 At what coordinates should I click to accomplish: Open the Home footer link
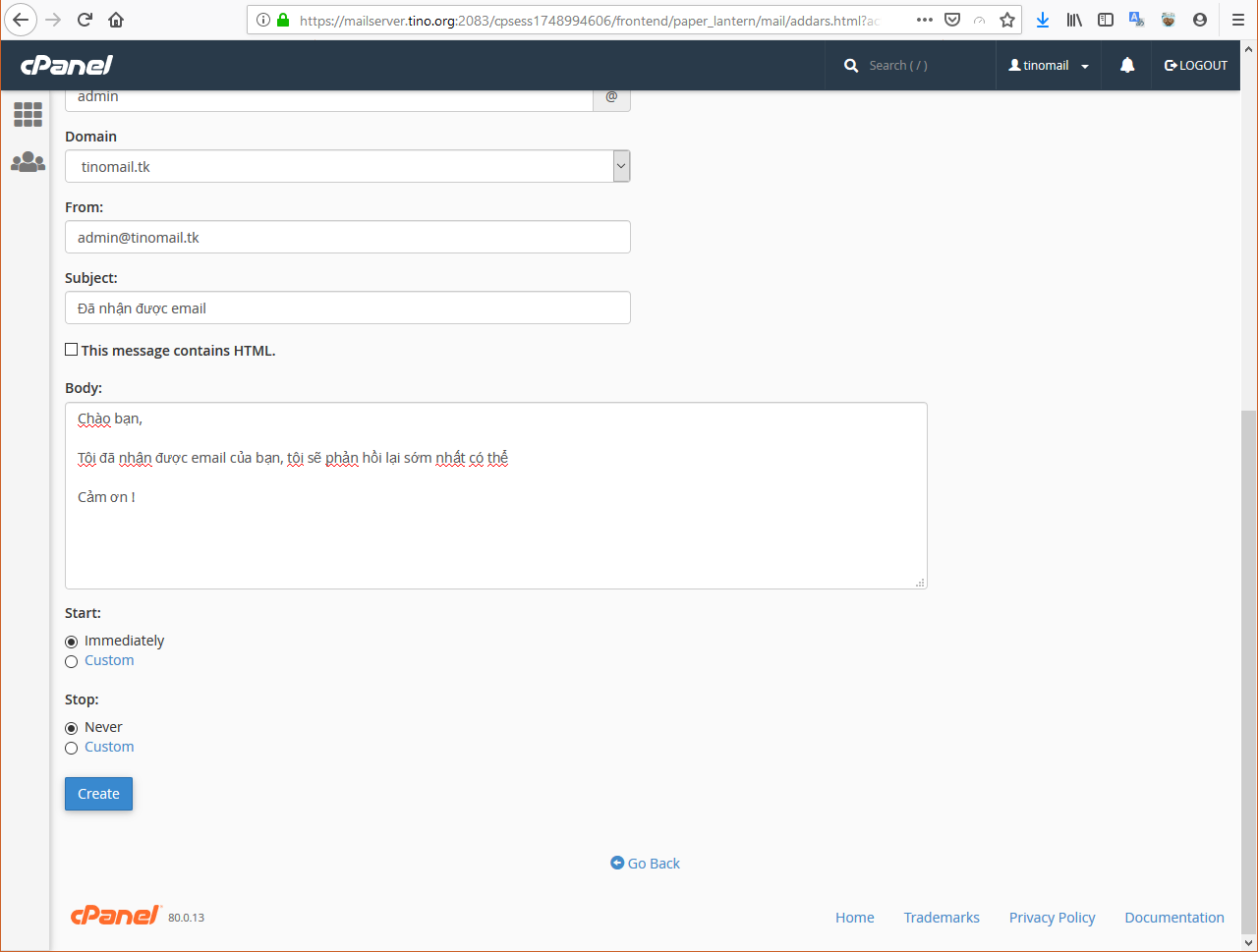pos(855,918)
